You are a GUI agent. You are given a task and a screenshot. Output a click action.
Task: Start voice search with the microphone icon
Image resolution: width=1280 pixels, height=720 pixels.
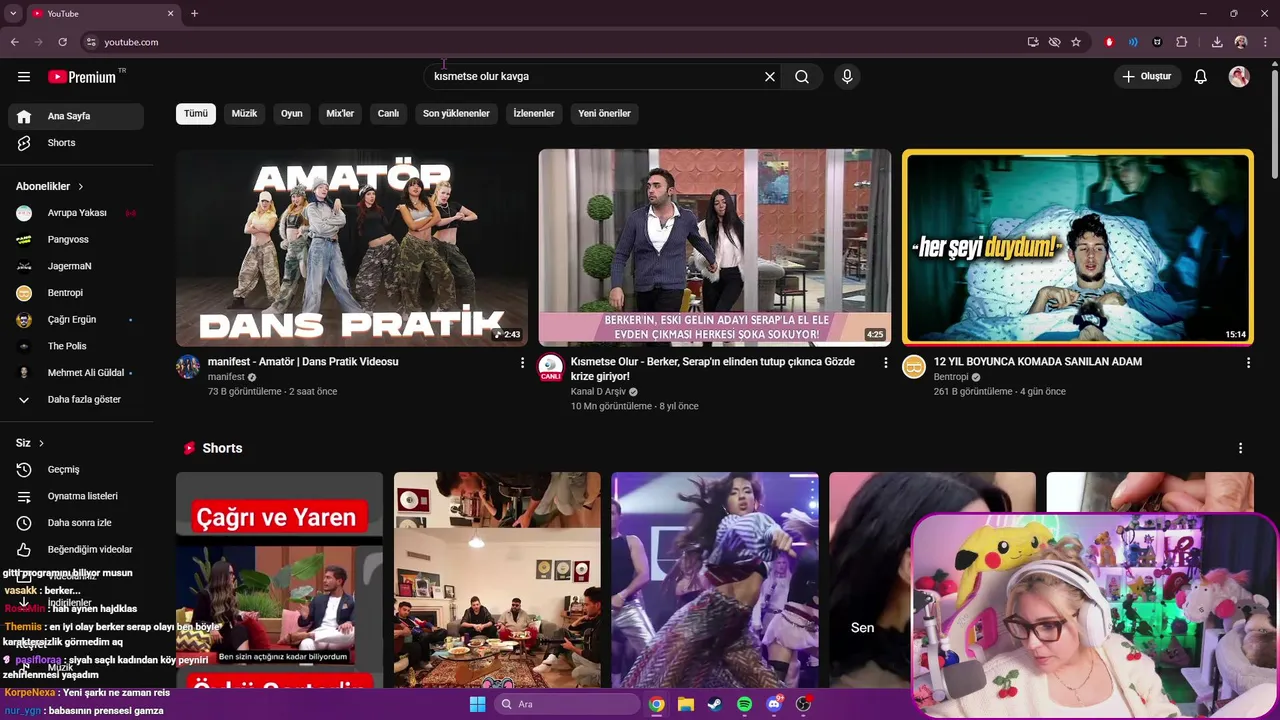coord(847,77)
